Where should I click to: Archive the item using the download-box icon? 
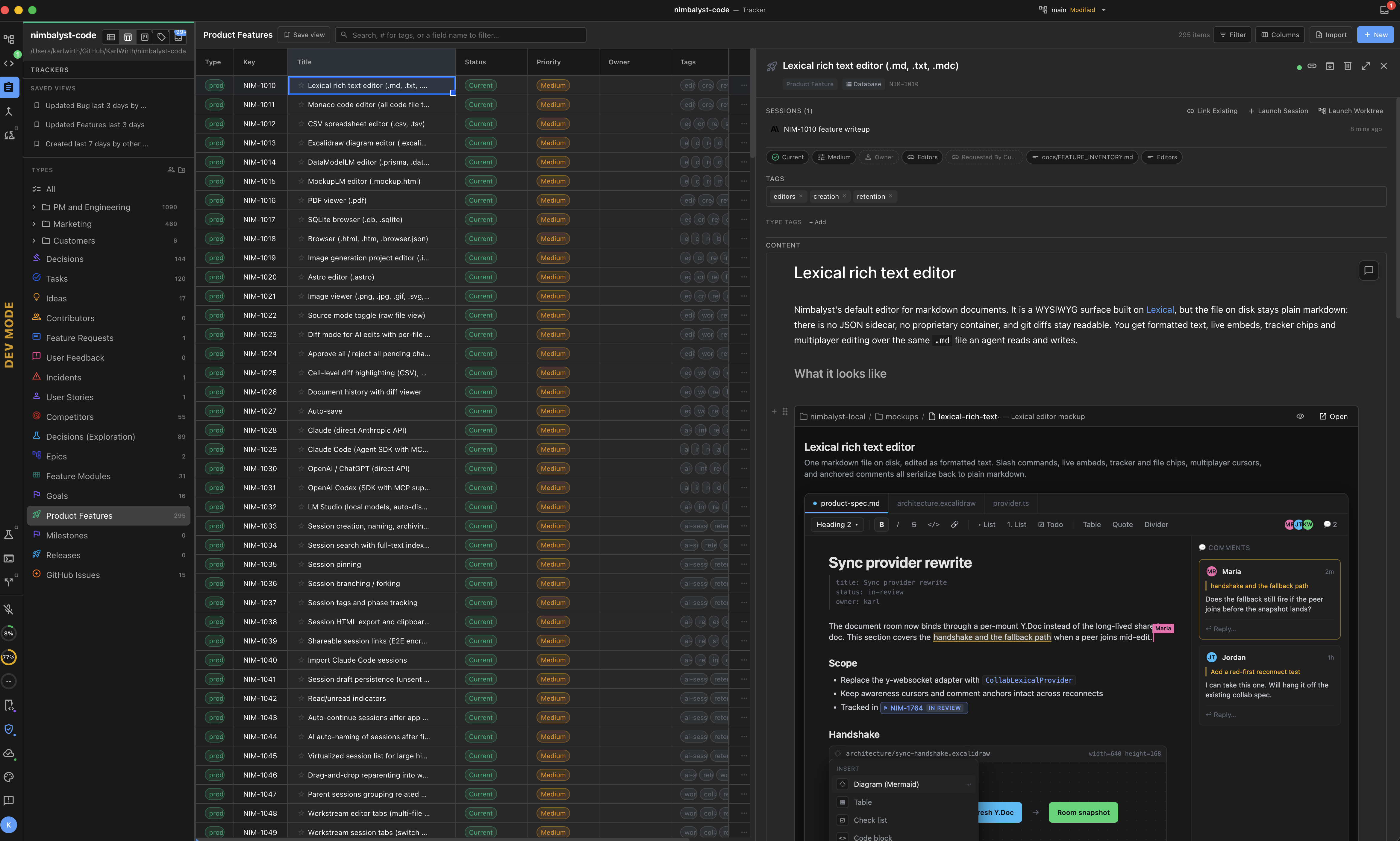[x=1330, y=66]
